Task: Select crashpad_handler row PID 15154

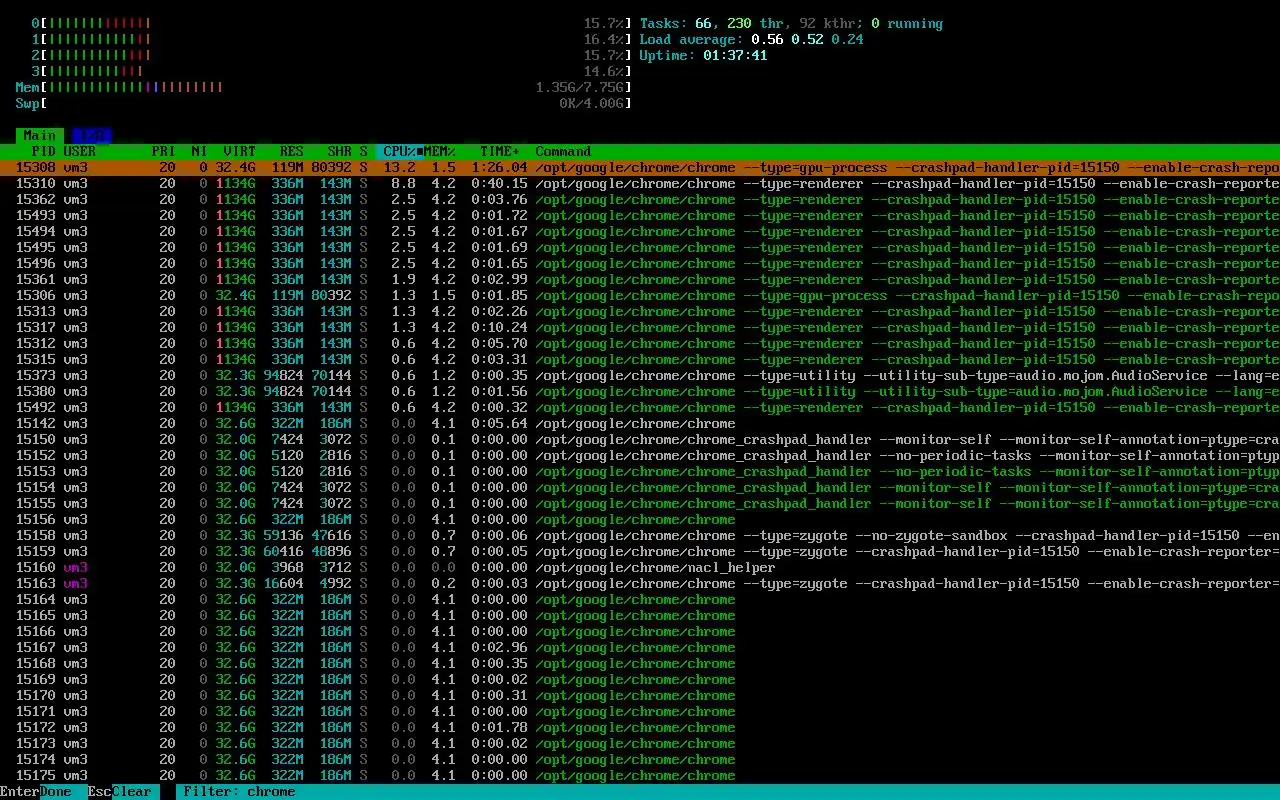Action: 640,487
